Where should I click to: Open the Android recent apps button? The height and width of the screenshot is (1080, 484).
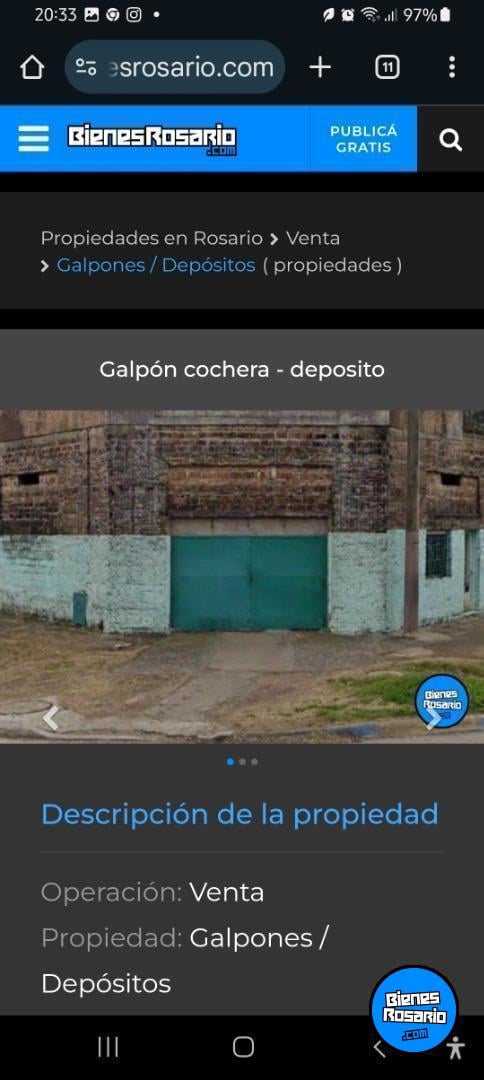click(108, 1047)
